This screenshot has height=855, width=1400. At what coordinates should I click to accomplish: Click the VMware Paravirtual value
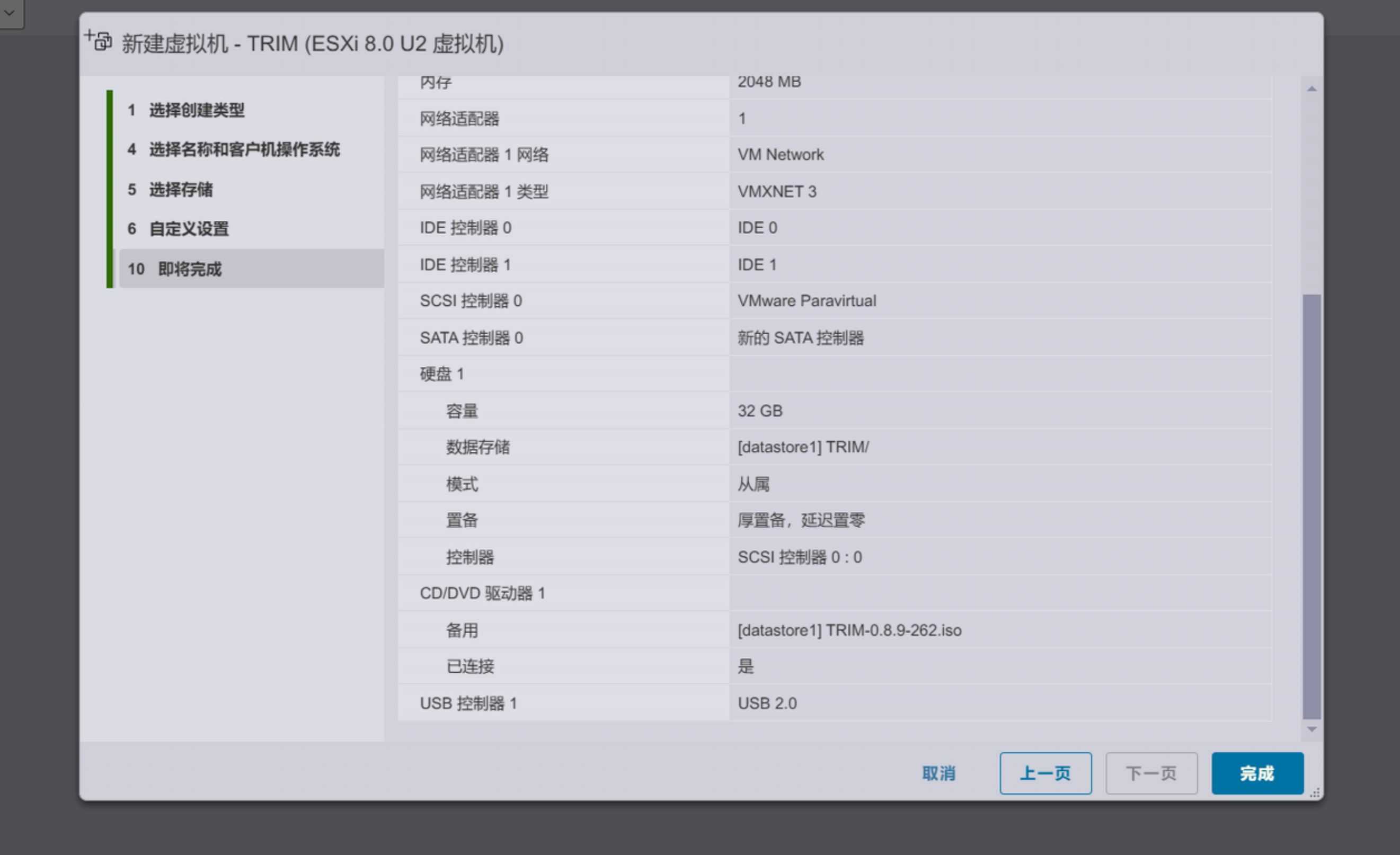point(807,300)
